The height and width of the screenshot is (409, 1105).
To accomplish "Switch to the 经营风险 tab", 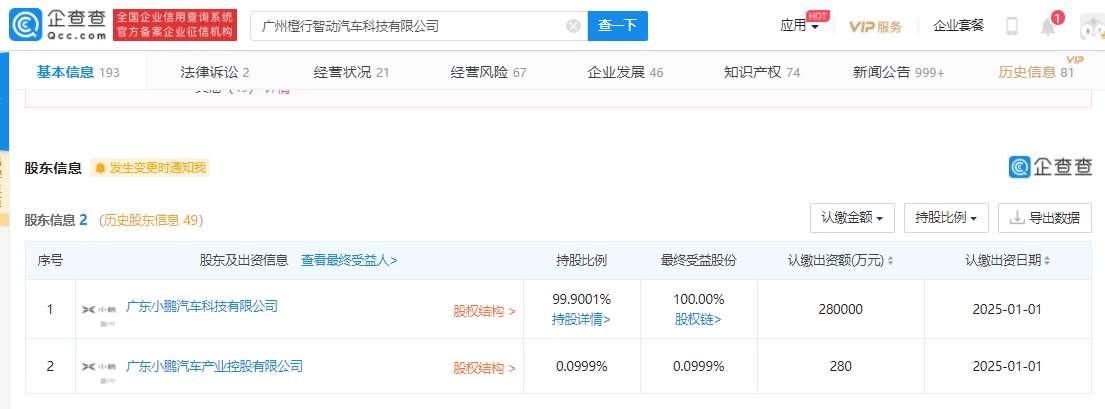I will 488,72.
